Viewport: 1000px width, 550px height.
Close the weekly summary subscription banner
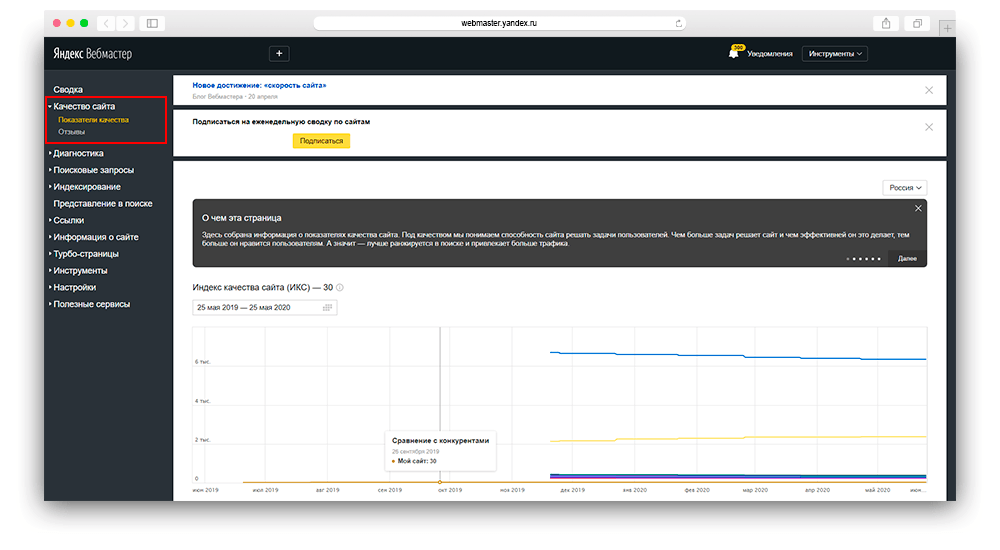pyautogui.click(x=929, y=128)
